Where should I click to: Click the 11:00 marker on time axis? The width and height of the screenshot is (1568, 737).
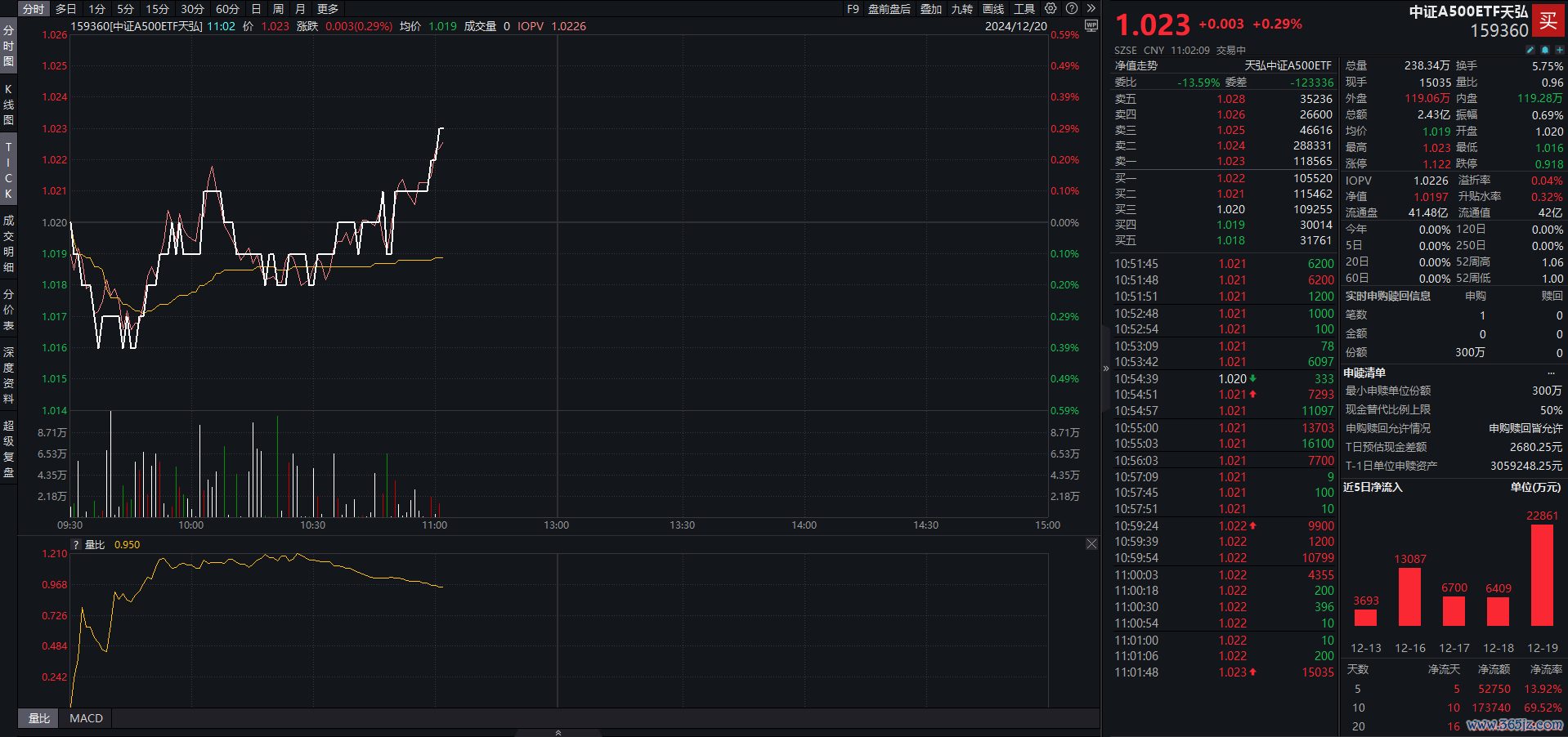[434, 525]
